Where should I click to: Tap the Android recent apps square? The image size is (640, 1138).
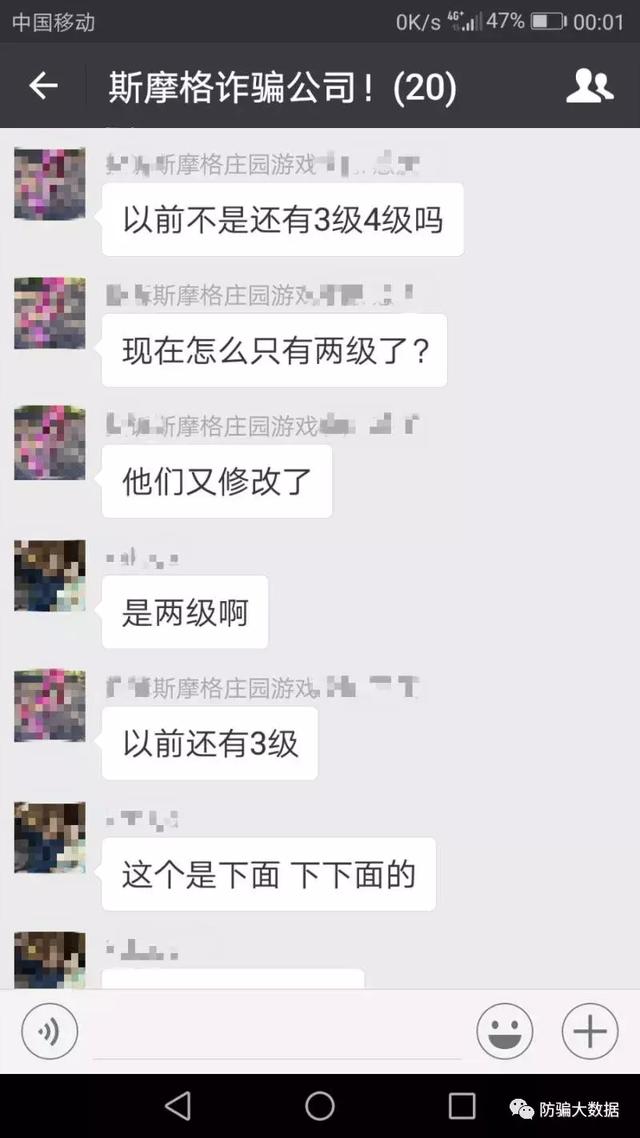point(461,1106)
